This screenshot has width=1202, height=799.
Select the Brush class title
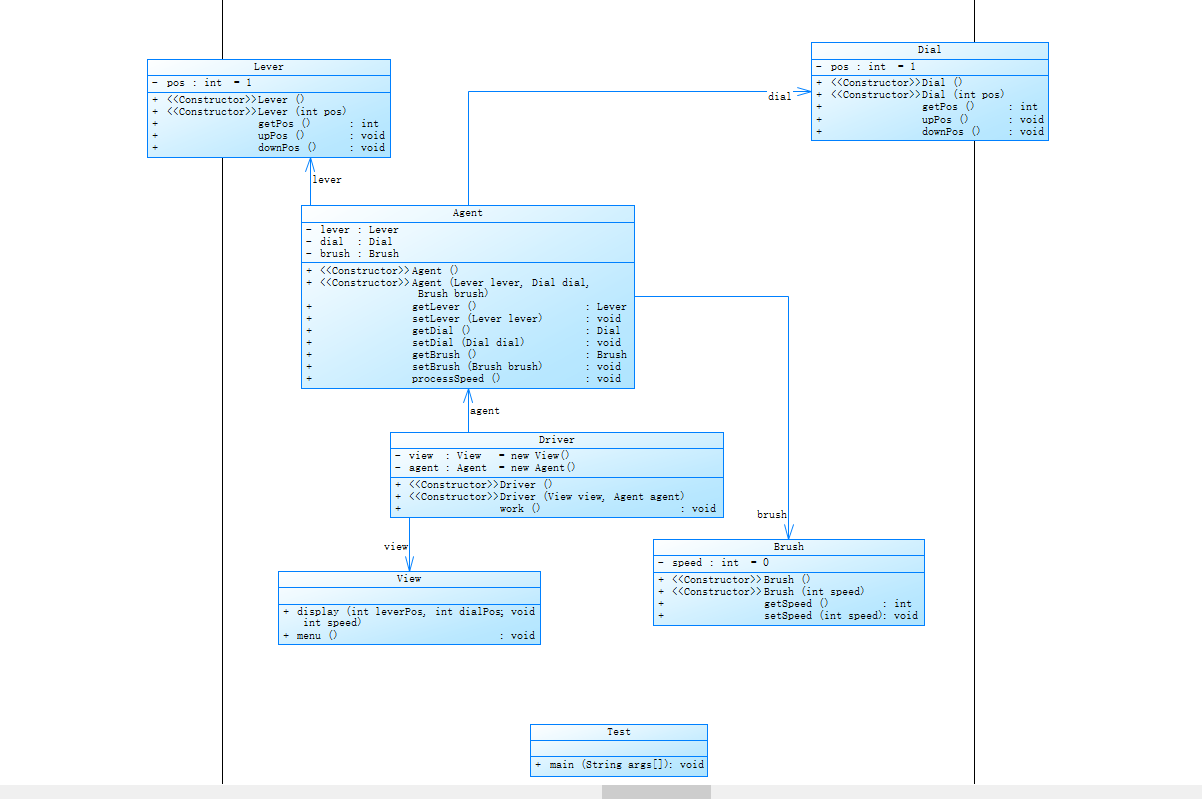click(788, 547)
